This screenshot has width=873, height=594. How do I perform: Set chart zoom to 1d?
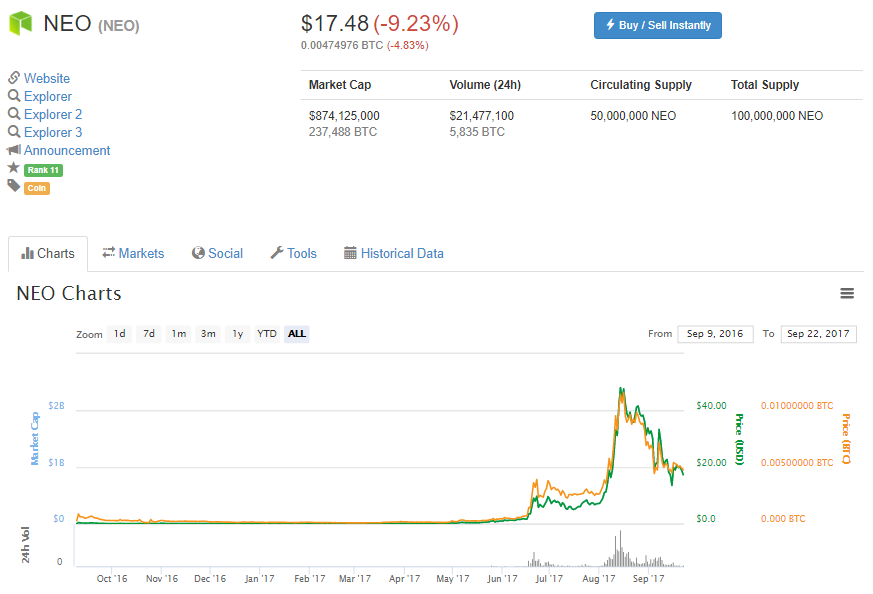[120, 333]
